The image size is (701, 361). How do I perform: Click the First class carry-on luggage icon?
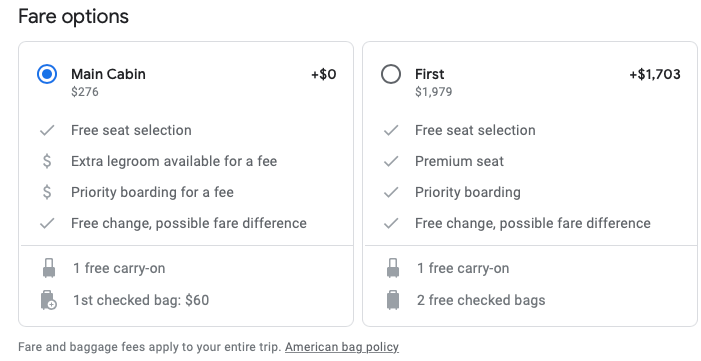pyautogui.click(x=393, y=268)
